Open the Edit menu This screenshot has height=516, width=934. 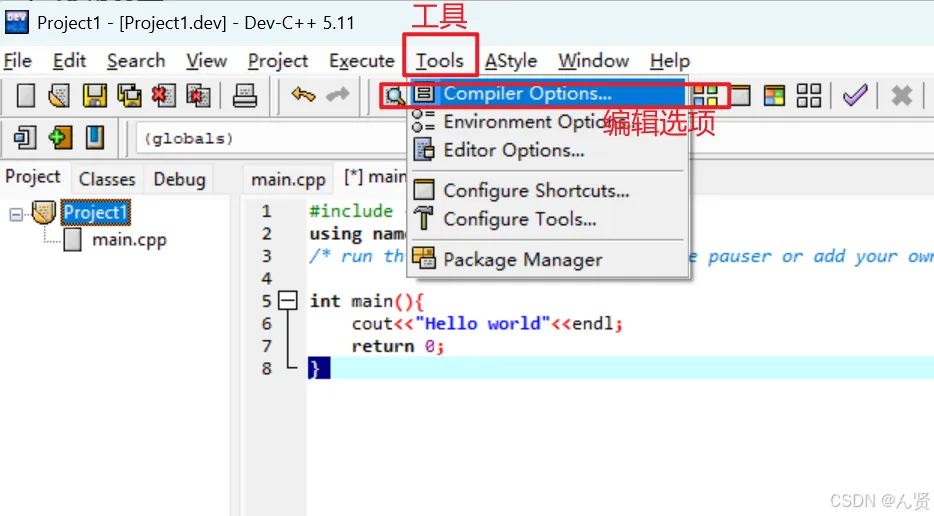point(69,61)
